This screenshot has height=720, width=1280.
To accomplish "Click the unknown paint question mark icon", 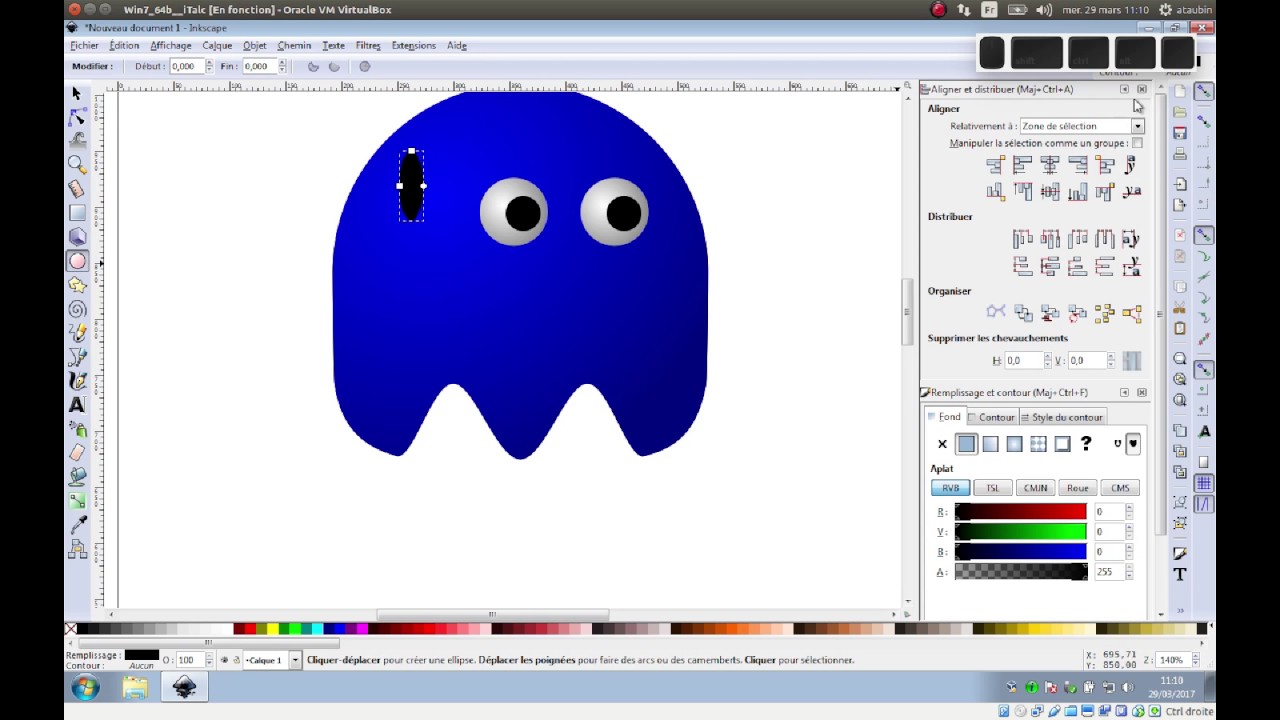I will tap(1086, 443).
